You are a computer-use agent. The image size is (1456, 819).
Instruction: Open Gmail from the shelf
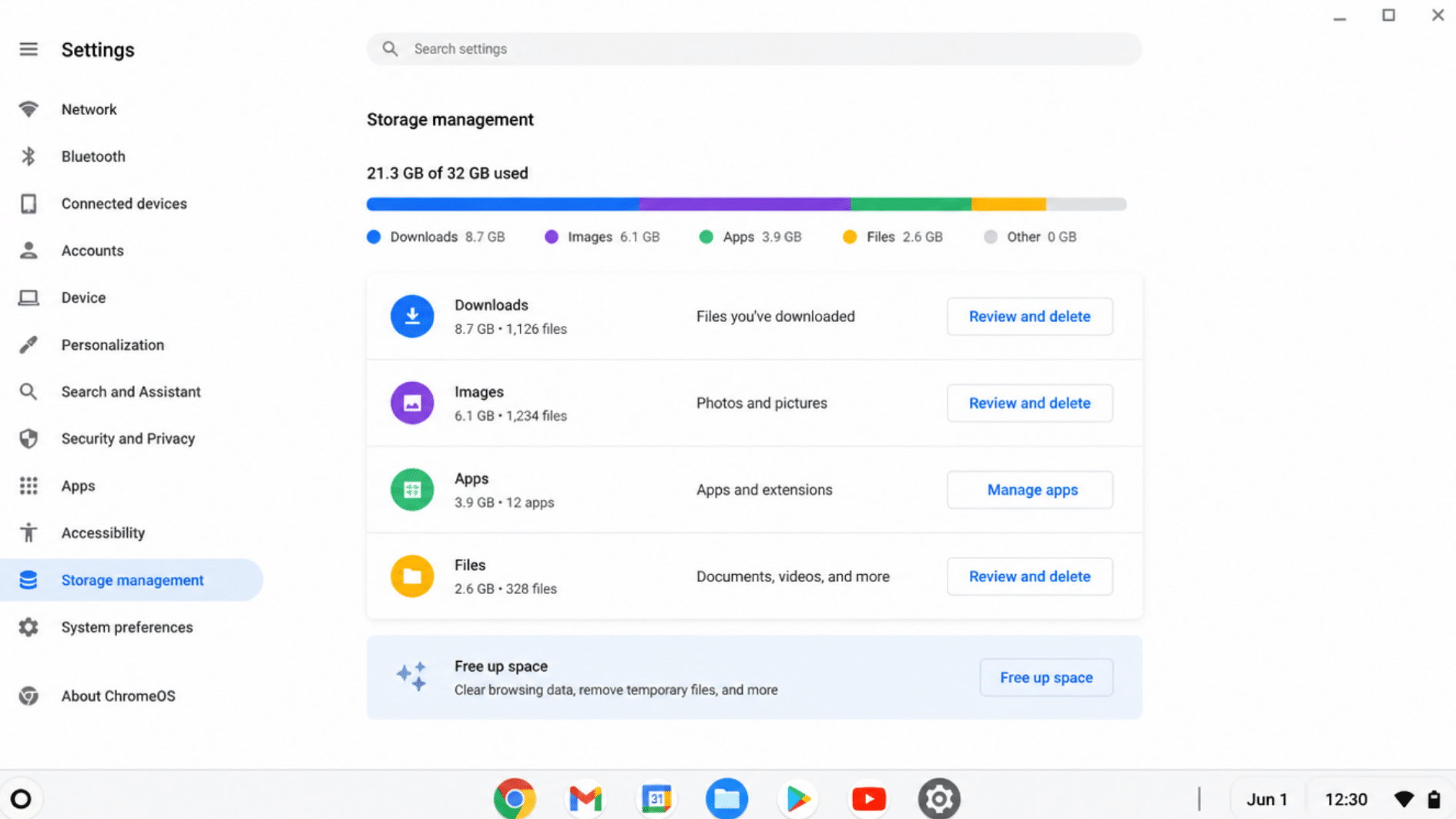click(585, 799)
